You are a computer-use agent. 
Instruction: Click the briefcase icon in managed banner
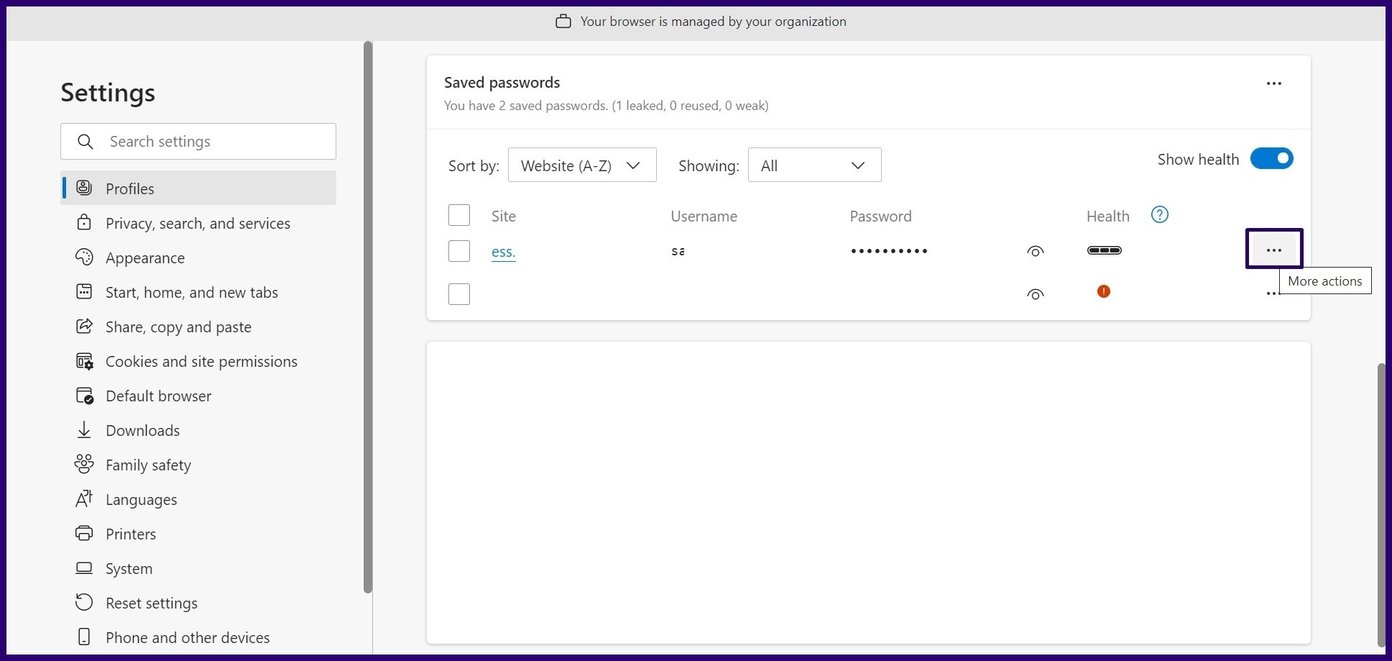(563, 21)
